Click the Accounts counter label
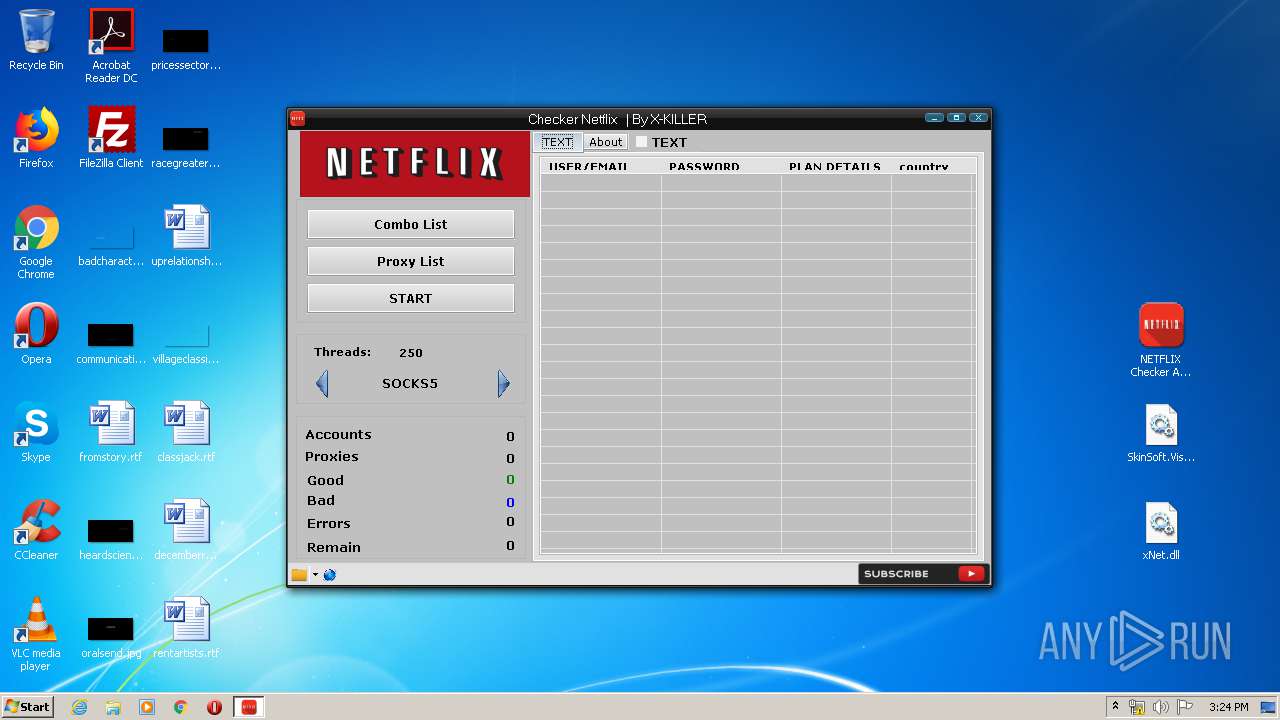The width and height of the screenshot is (1280, 720). pos(338,435)
